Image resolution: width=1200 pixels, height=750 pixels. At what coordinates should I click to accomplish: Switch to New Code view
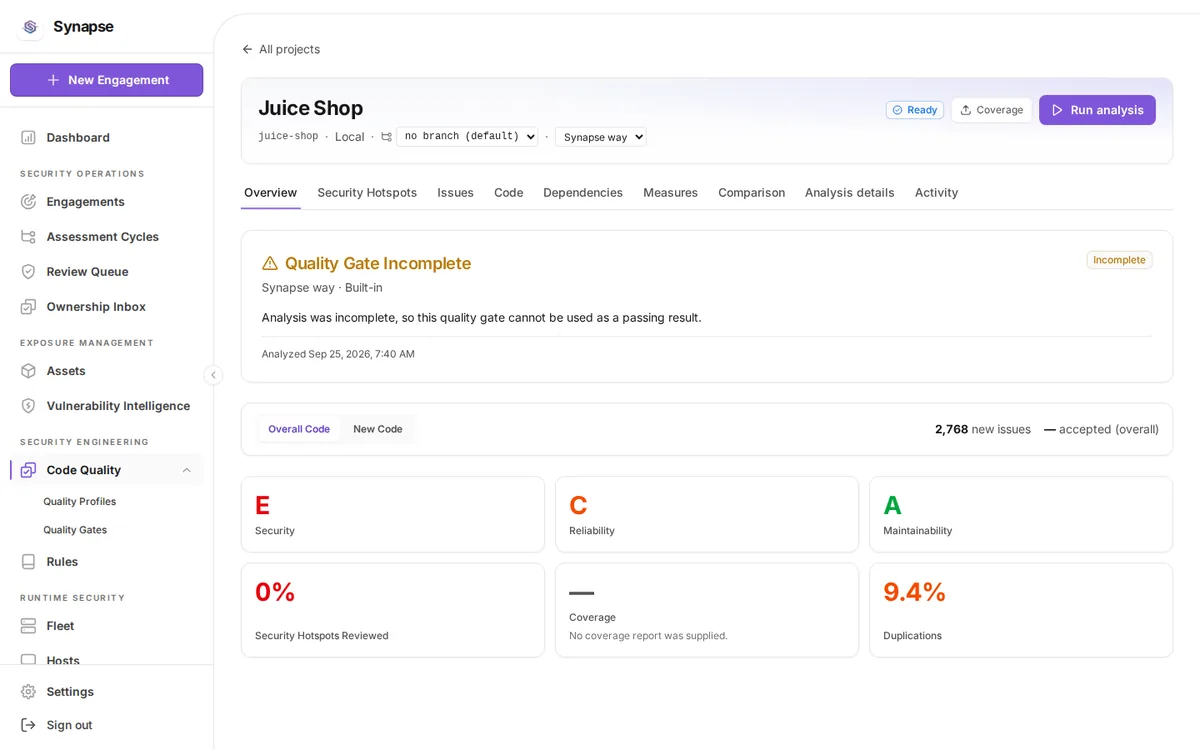(378, 429)
